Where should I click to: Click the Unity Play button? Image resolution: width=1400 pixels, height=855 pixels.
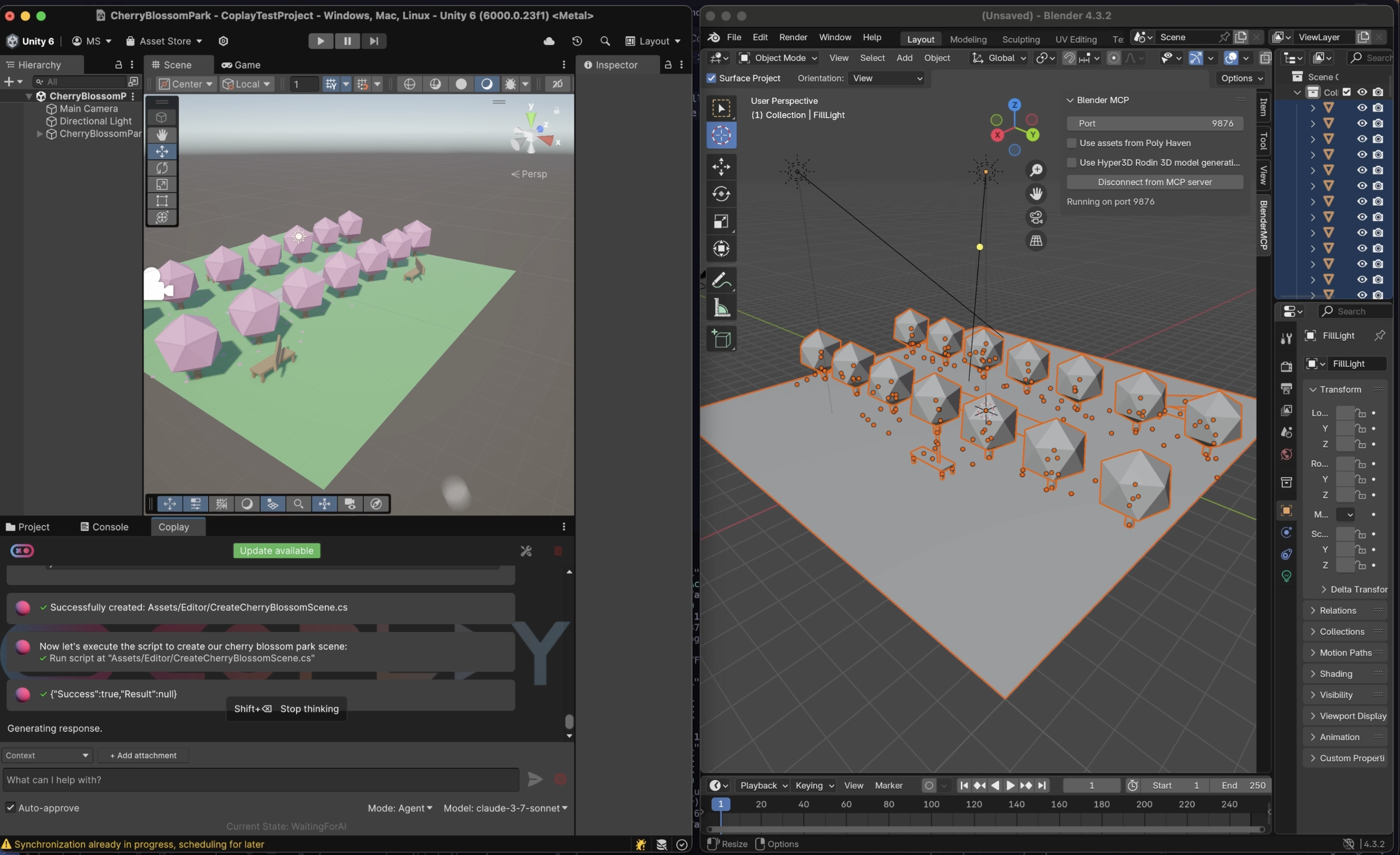coord(320,41)
